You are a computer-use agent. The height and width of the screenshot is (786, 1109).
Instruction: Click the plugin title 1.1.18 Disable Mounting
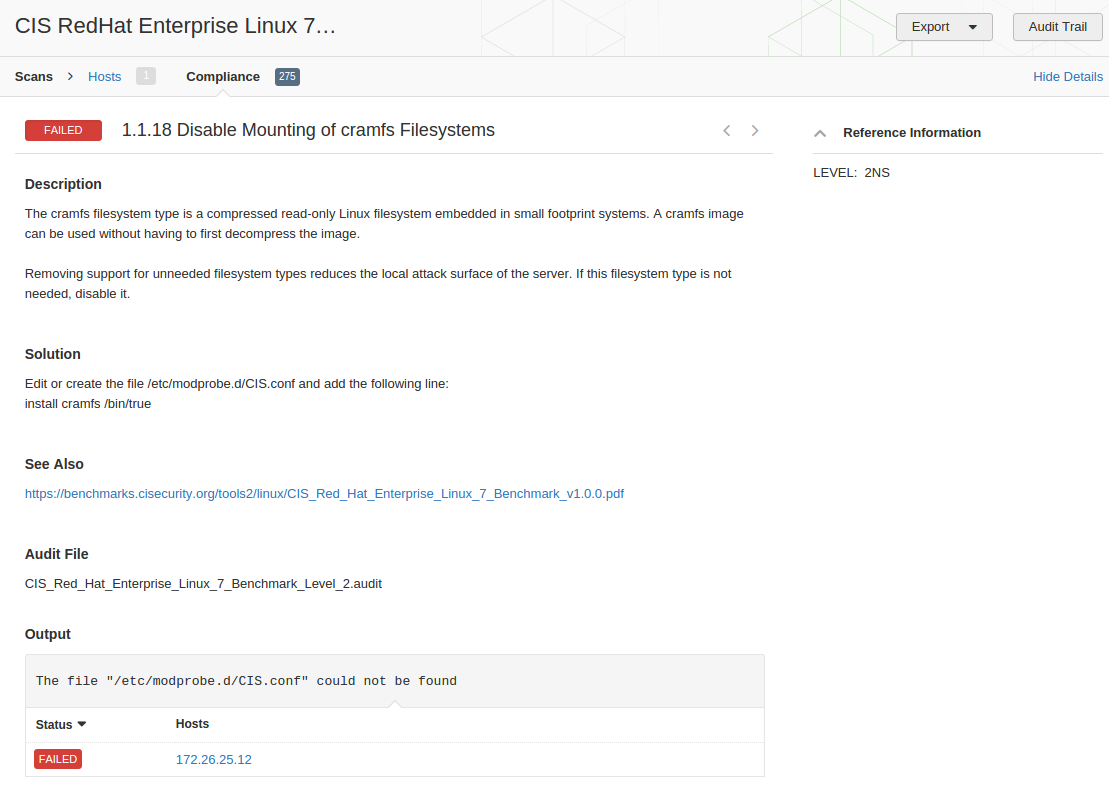coord(308,130)
